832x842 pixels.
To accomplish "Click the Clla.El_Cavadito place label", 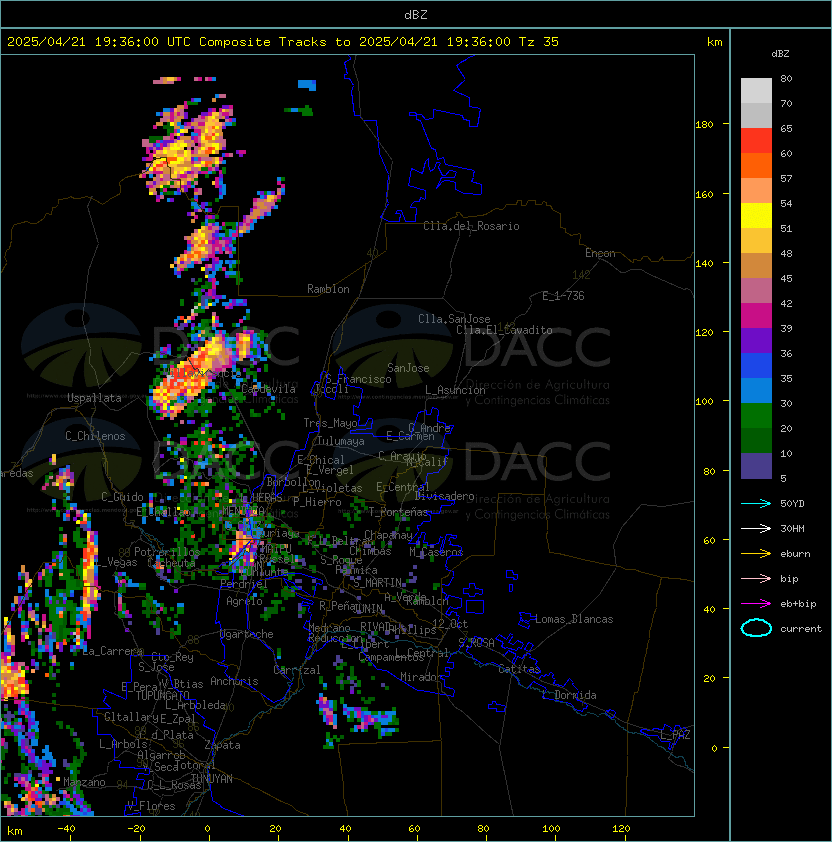I will pyautogui.click(x=504, y=330).
